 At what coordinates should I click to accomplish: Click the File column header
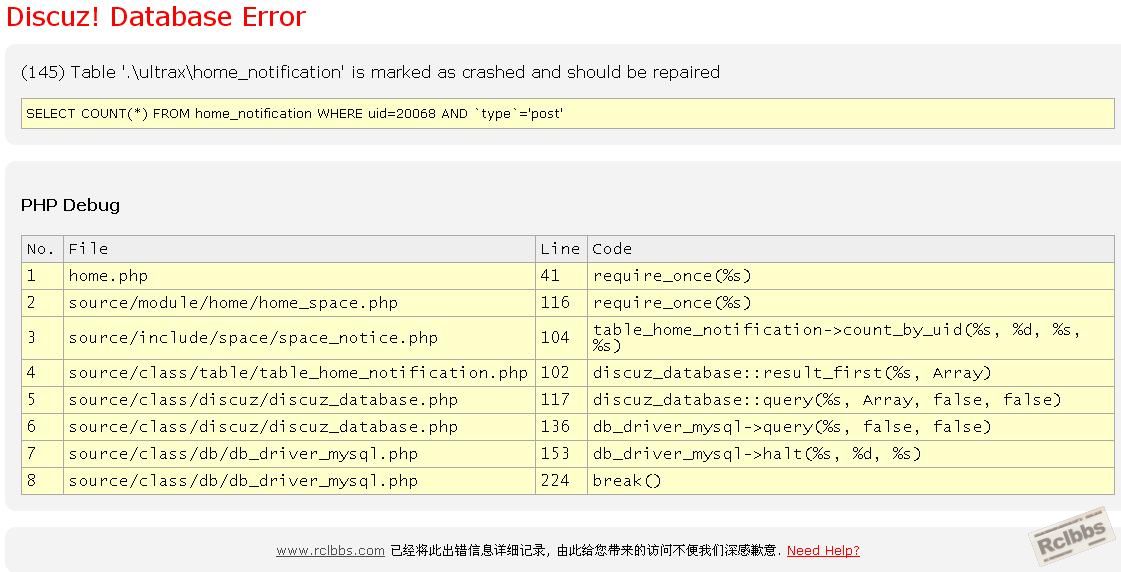pyautogui.click(x=299, y=249)
